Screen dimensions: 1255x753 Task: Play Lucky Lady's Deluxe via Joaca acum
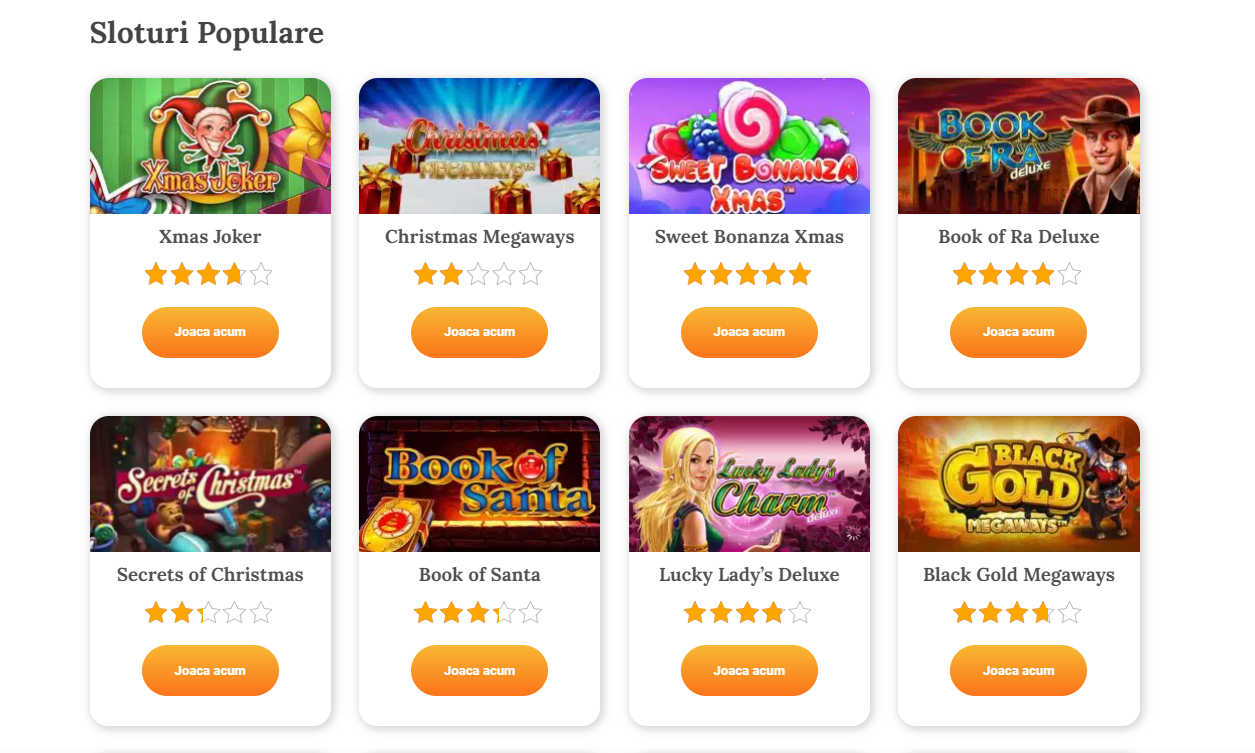pyautogui.click(x=749, y=670)
